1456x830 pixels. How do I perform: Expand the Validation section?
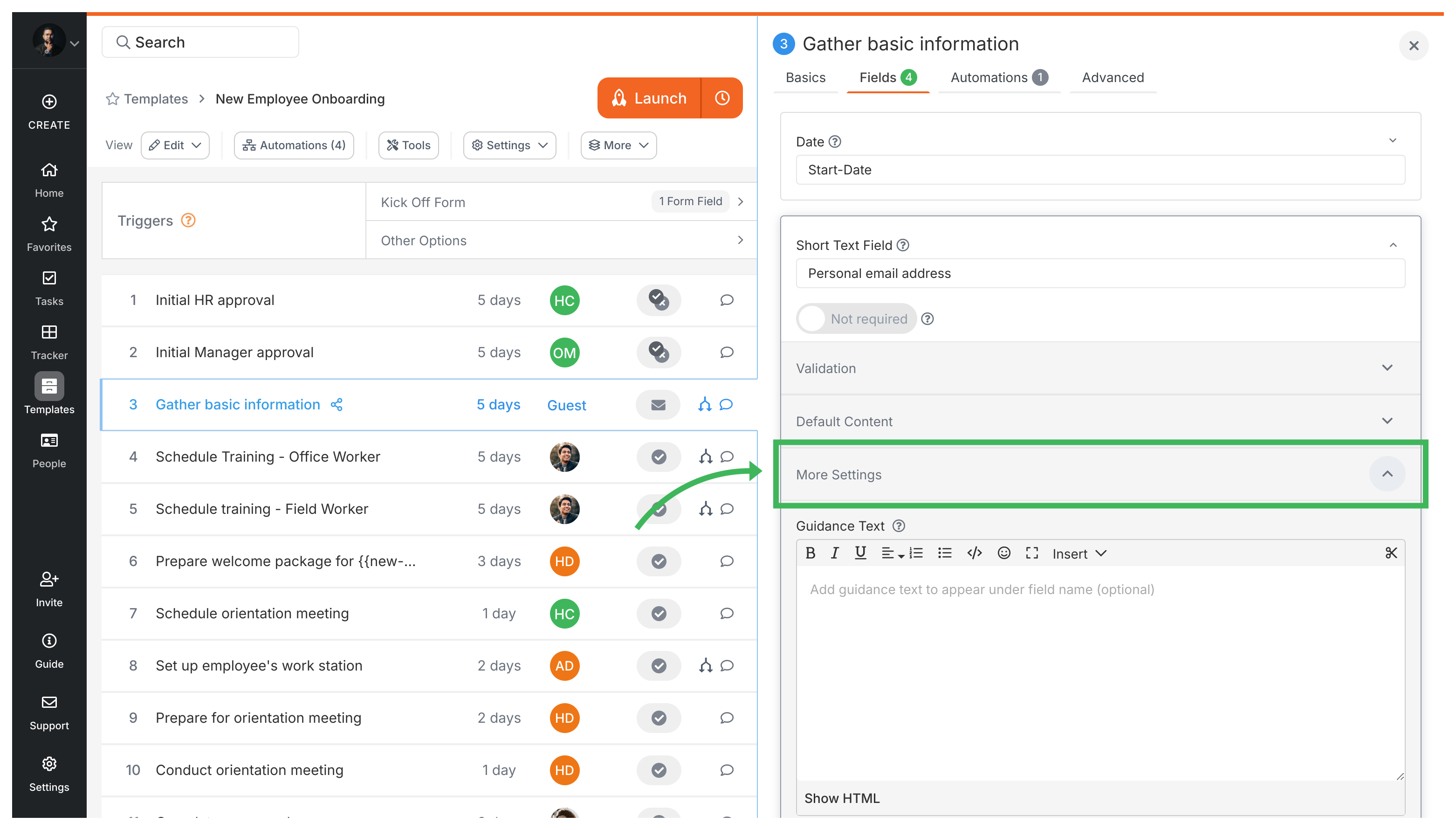pos(1387,368)
